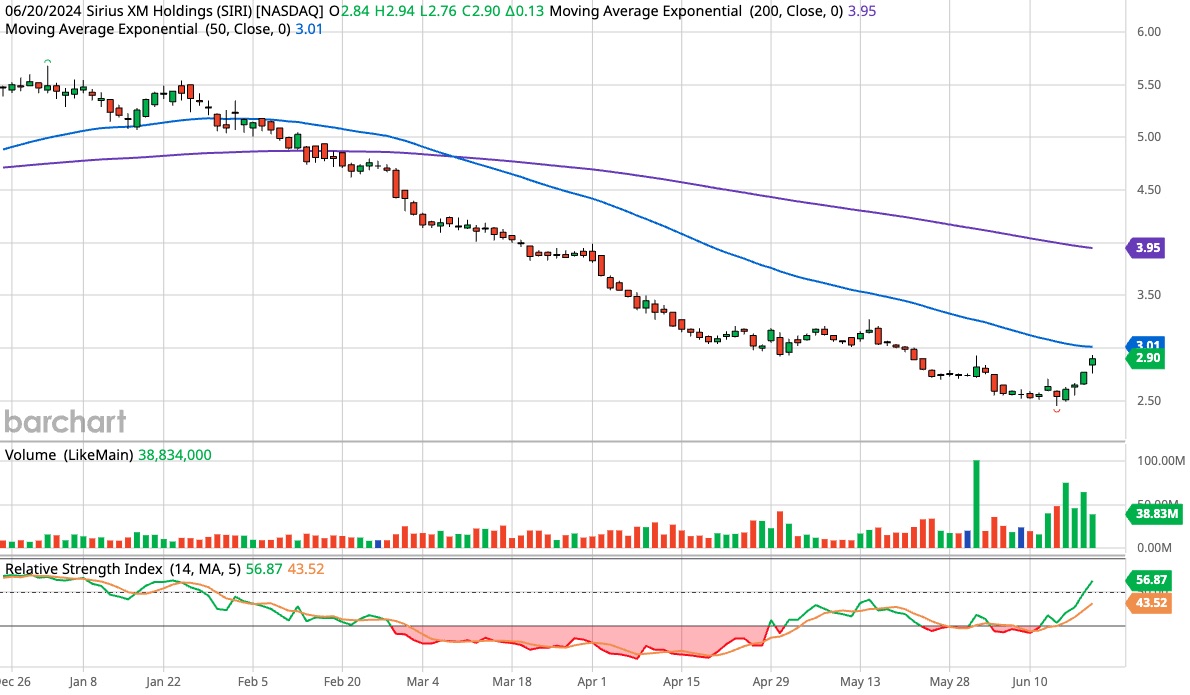Click the 4.50 price axis label
The width and height of the screenshot is (1190, 695).
pyautogui.click(x=1148, y=190)
